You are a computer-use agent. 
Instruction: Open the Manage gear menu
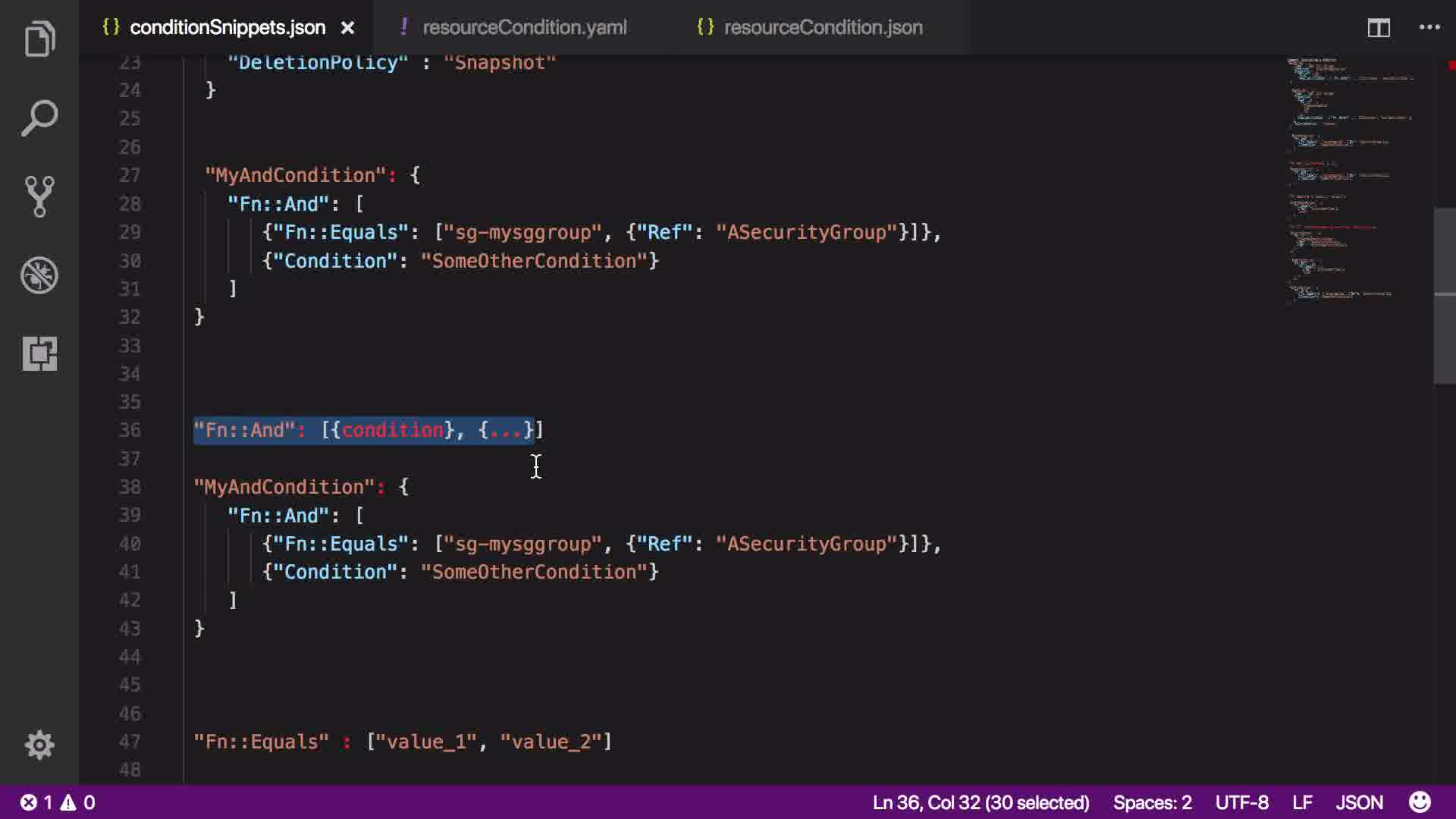click(x=39, y=745)
